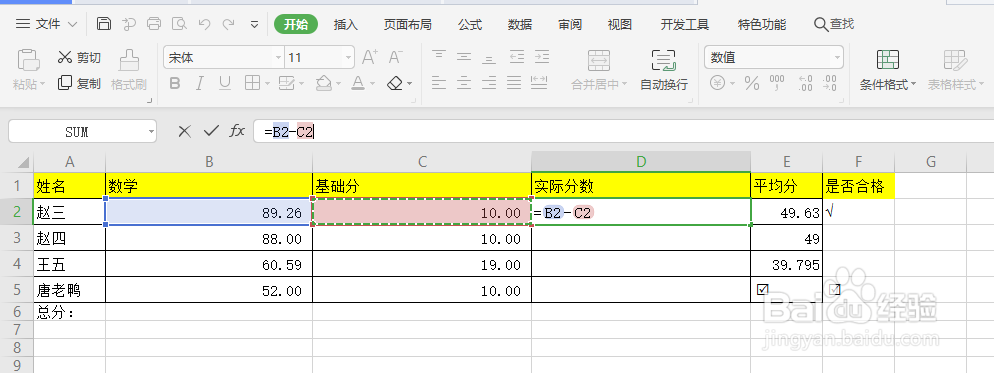Increase font size with A+ icon

point(370,58)
